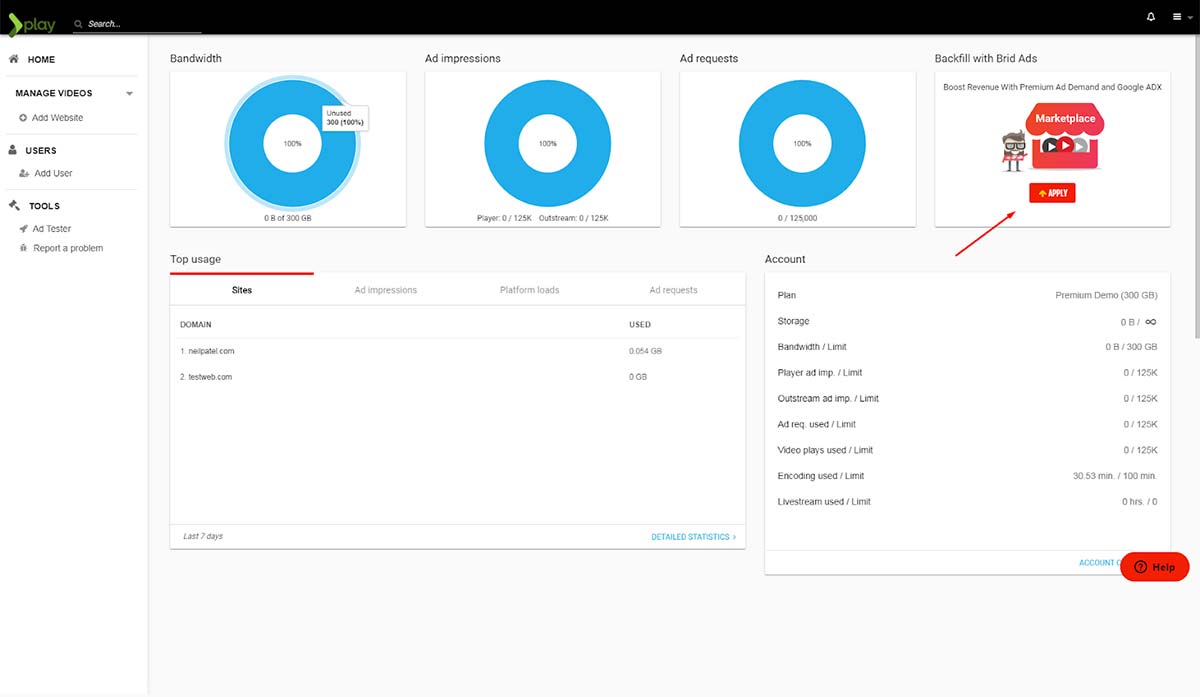Click the Ad Tester rocket icon

(23, 229)
